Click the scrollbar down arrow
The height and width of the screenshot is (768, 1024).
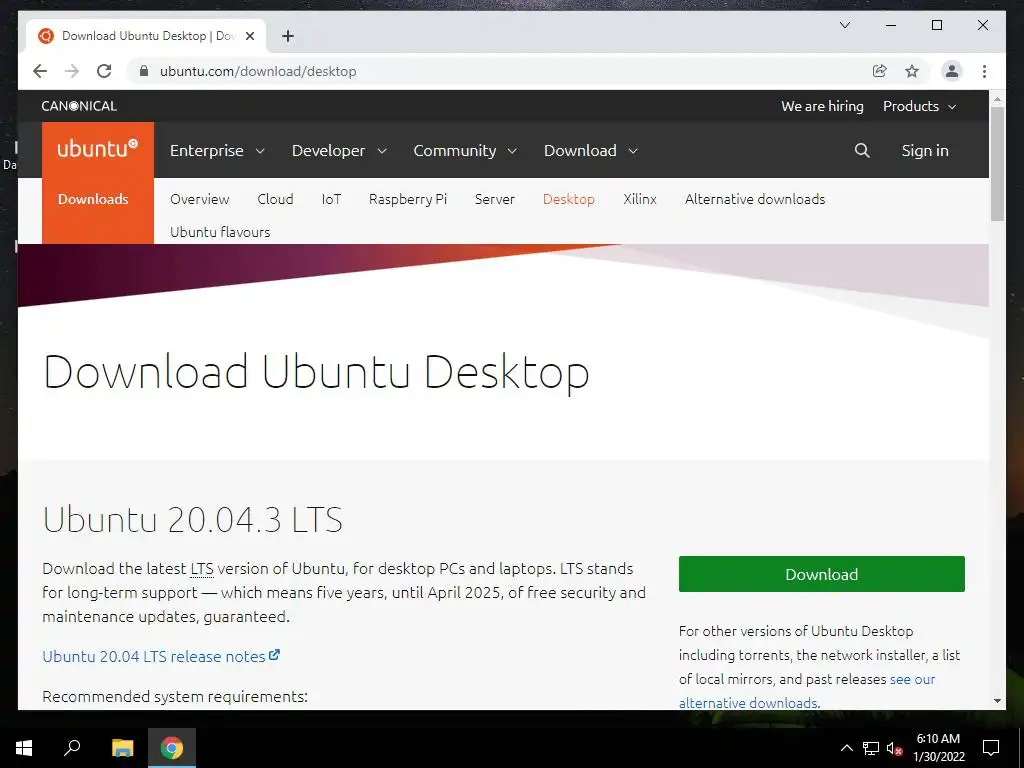click(997, 701)
